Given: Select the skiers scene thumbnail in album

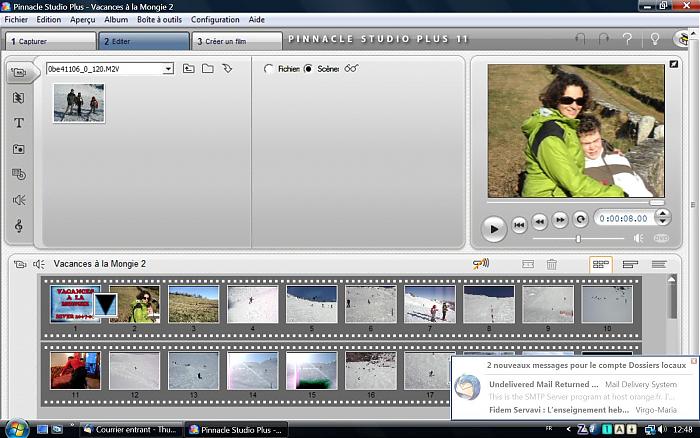Looking at the screenshot, I should click(x=79, y=103).
